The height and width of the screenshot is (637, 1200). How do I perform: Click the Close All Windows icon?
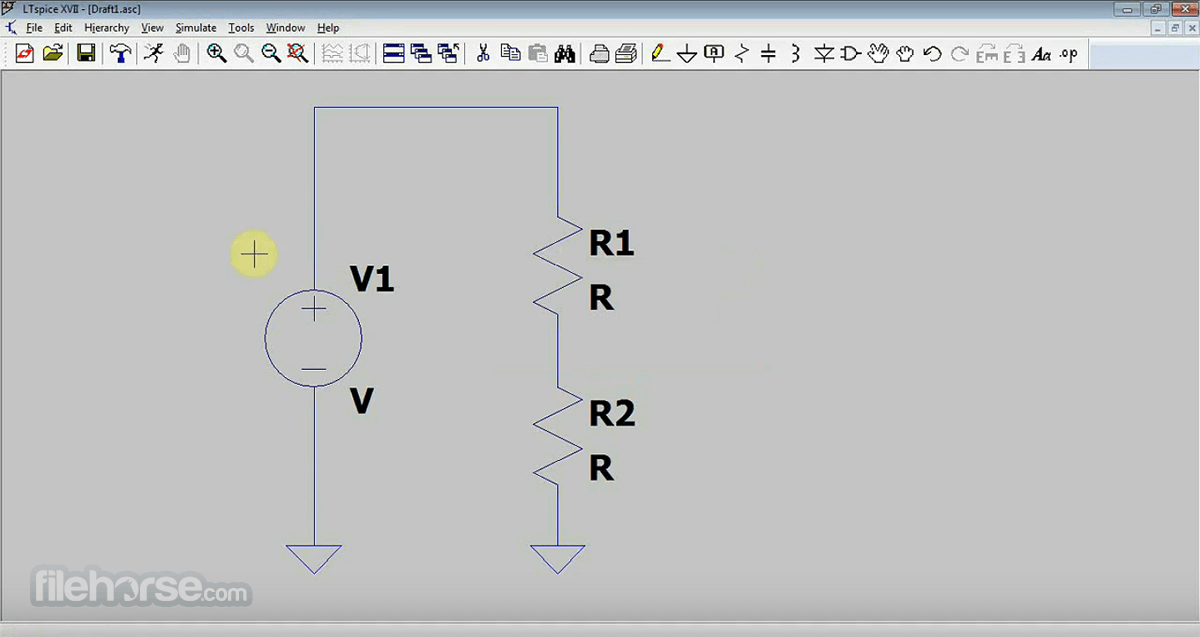(448, 53)
